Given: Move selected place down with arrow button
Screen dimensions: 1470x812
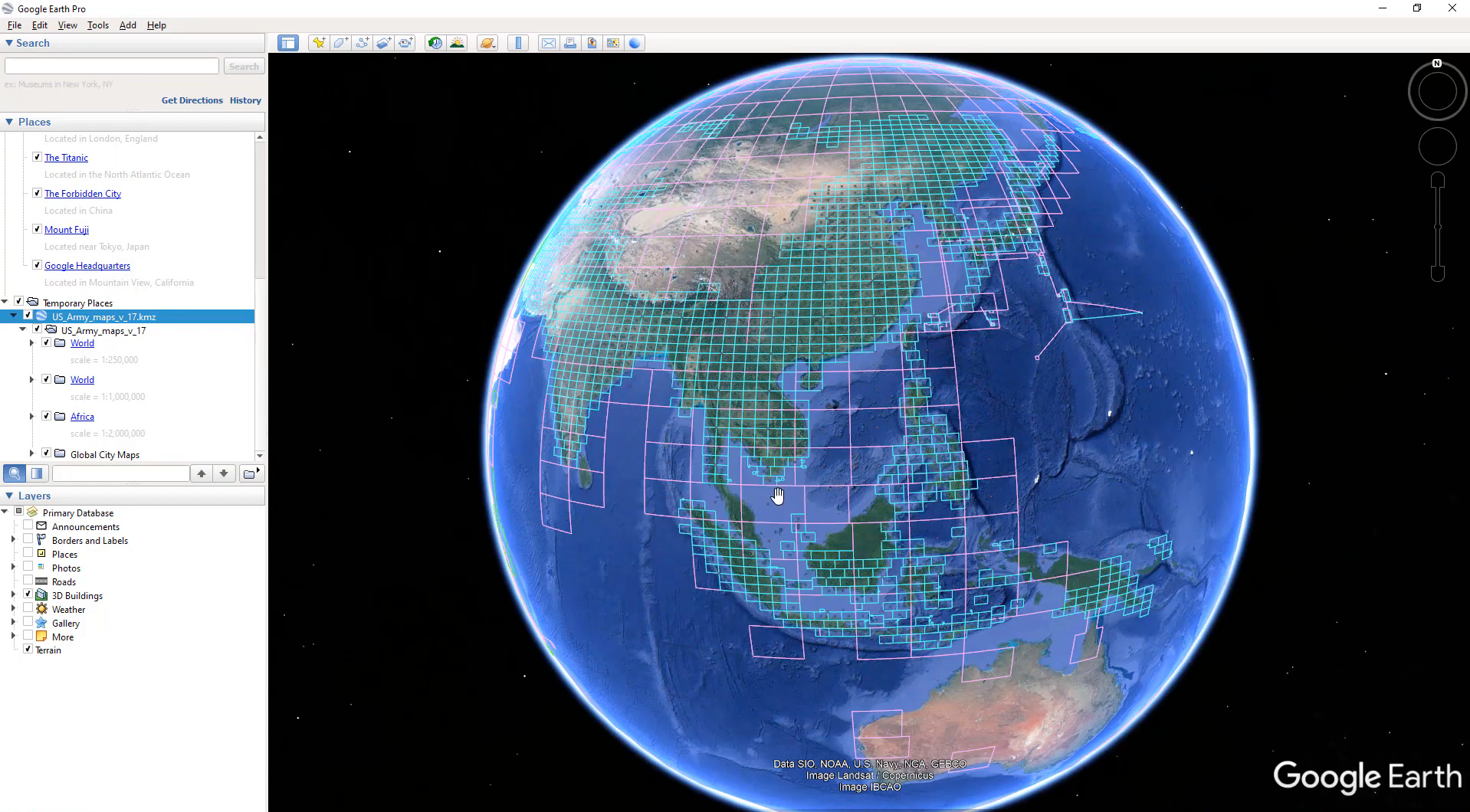Looking at the screenshot, I should (x=224, y=473).
